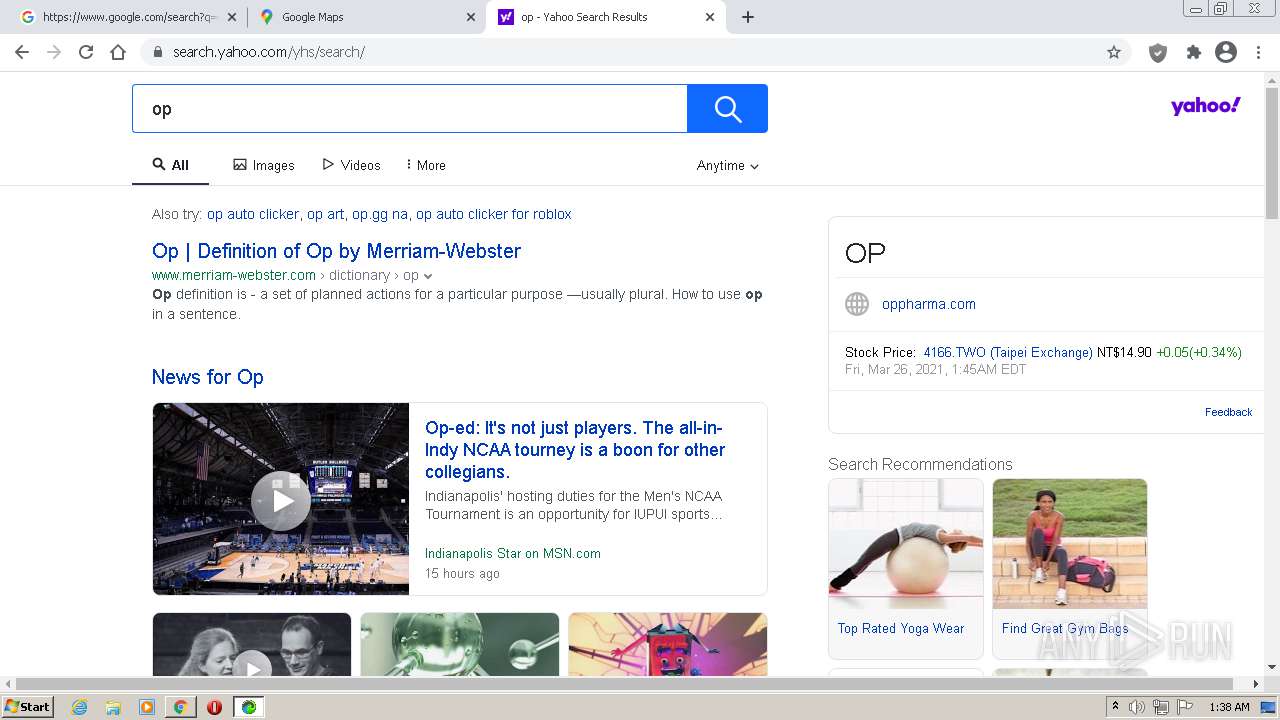Open the volume speaker tray icon

(x=1137, y=707)
